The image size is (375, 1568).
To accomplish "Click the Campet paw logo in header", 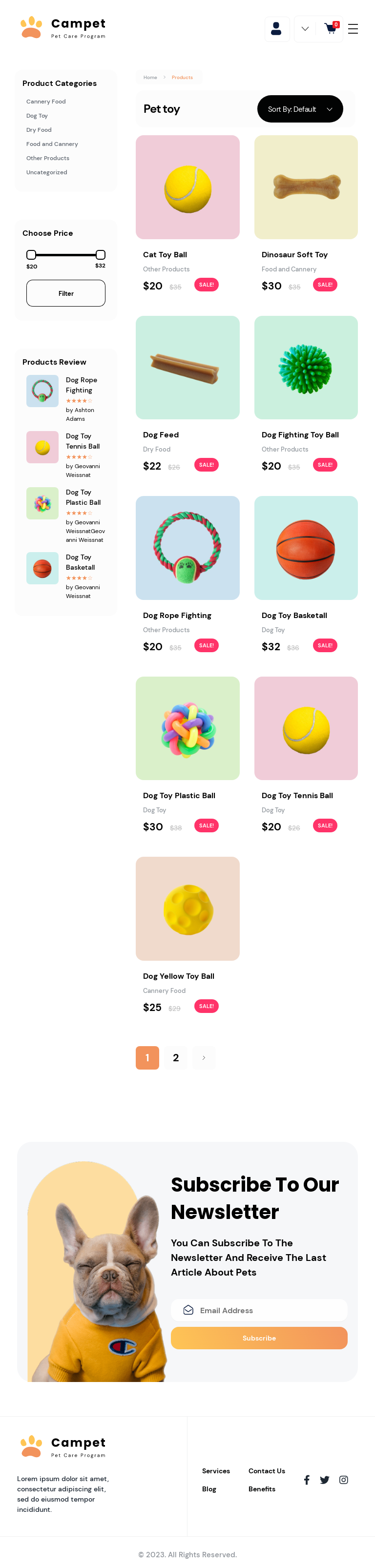I will point(32,27).
